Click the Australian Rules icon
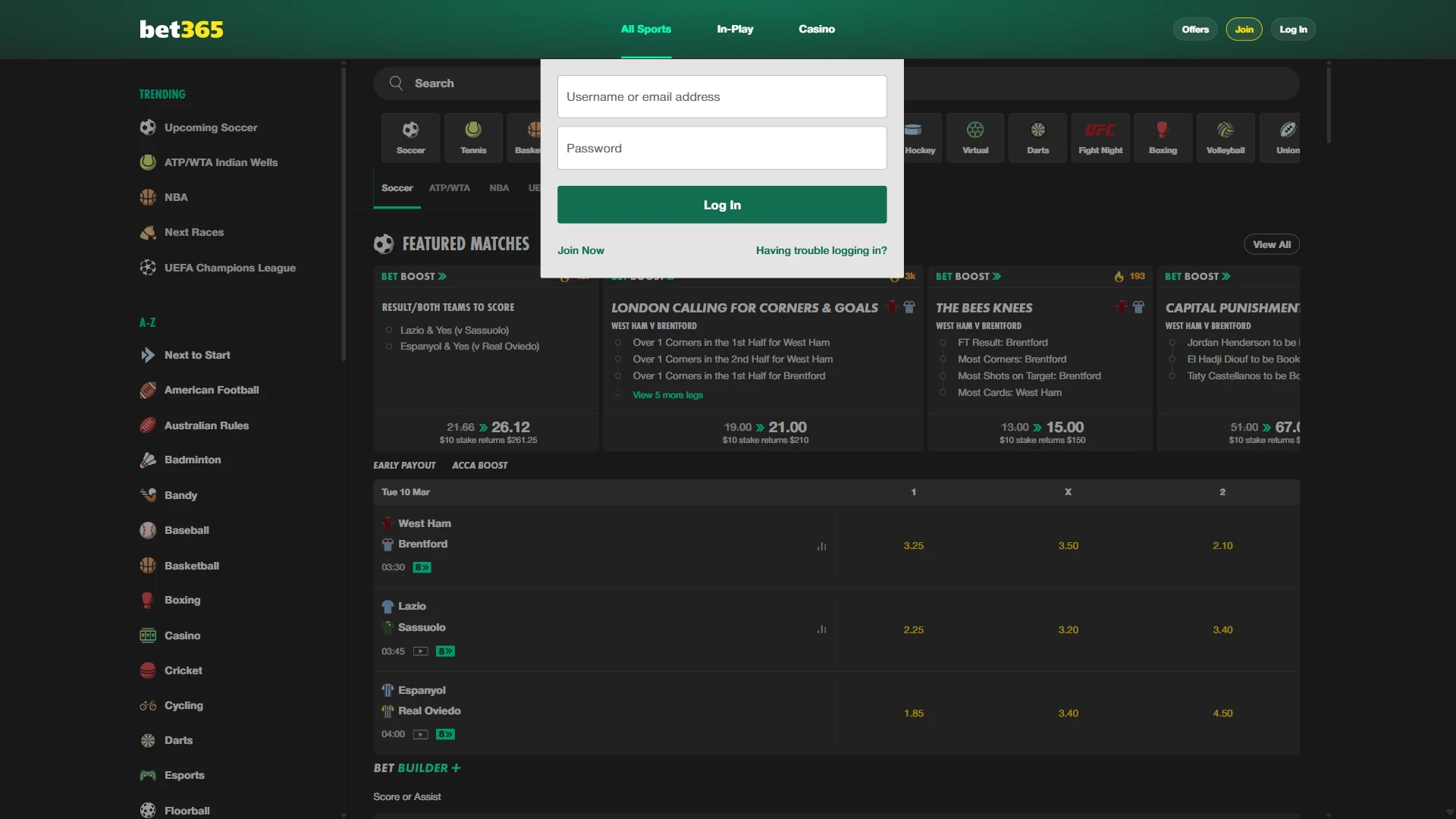This screenshot has width=1456, height=819. pyautogui.click(x=148, y=425)
